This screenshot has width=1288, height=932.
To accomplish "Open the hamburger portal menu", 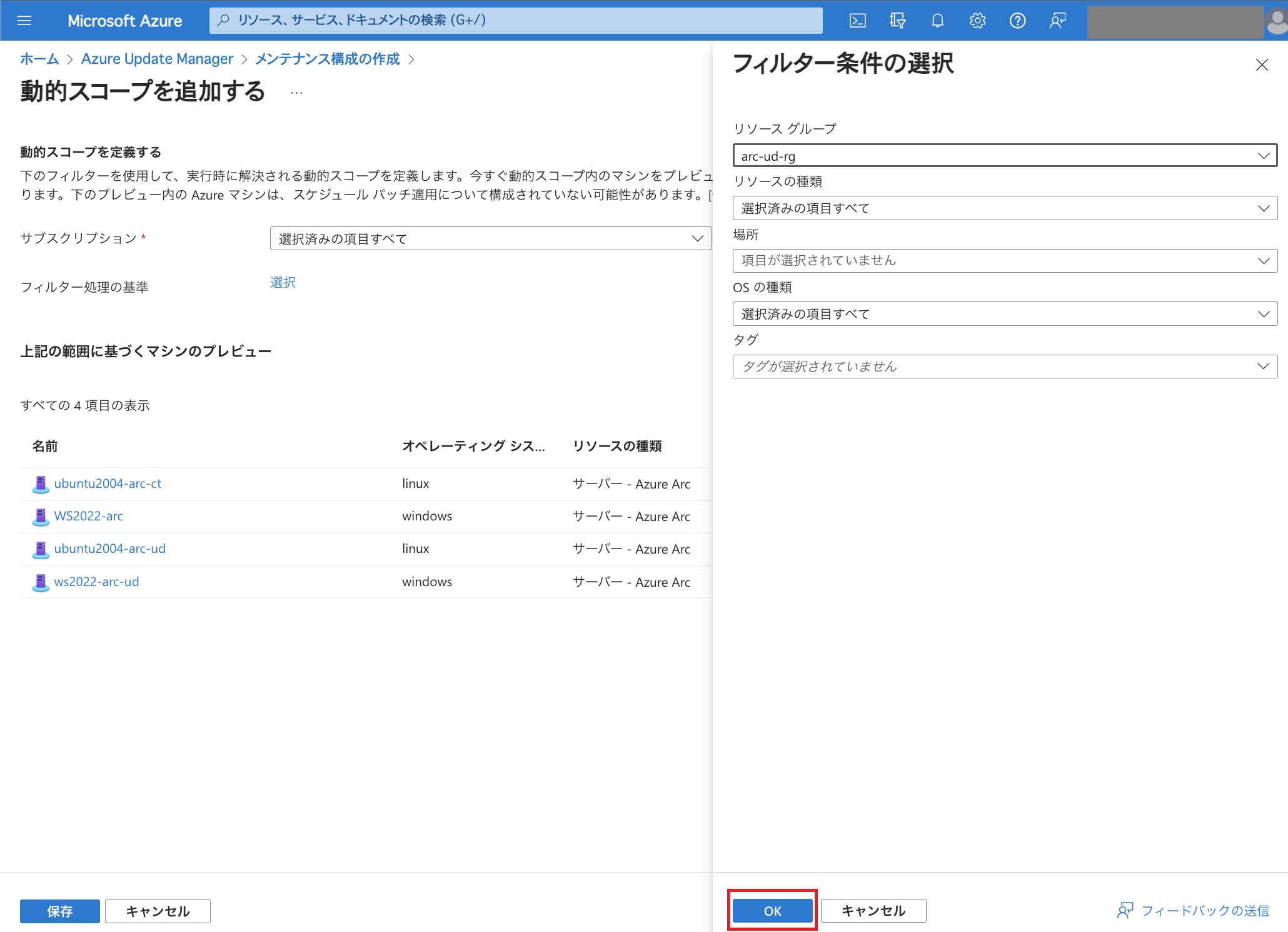I will click(24, 21).
